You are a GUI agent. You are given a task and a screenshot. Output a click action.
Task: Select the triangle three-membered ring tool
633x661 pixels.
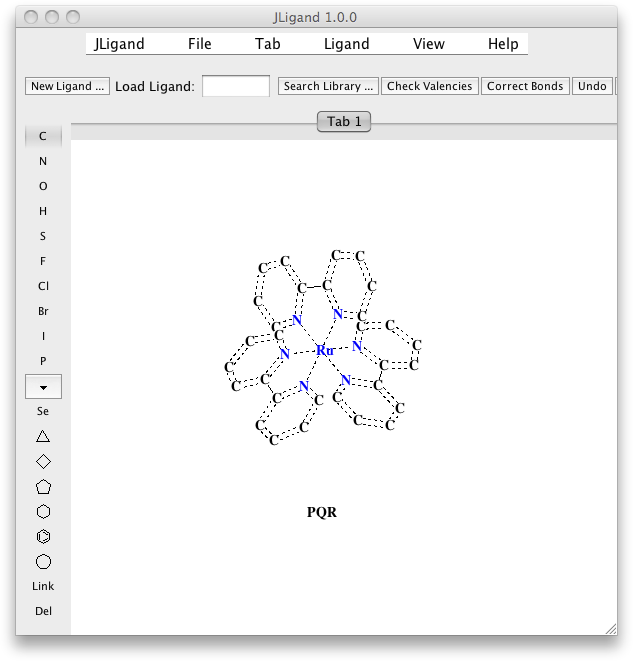click(x=43, y=436)
